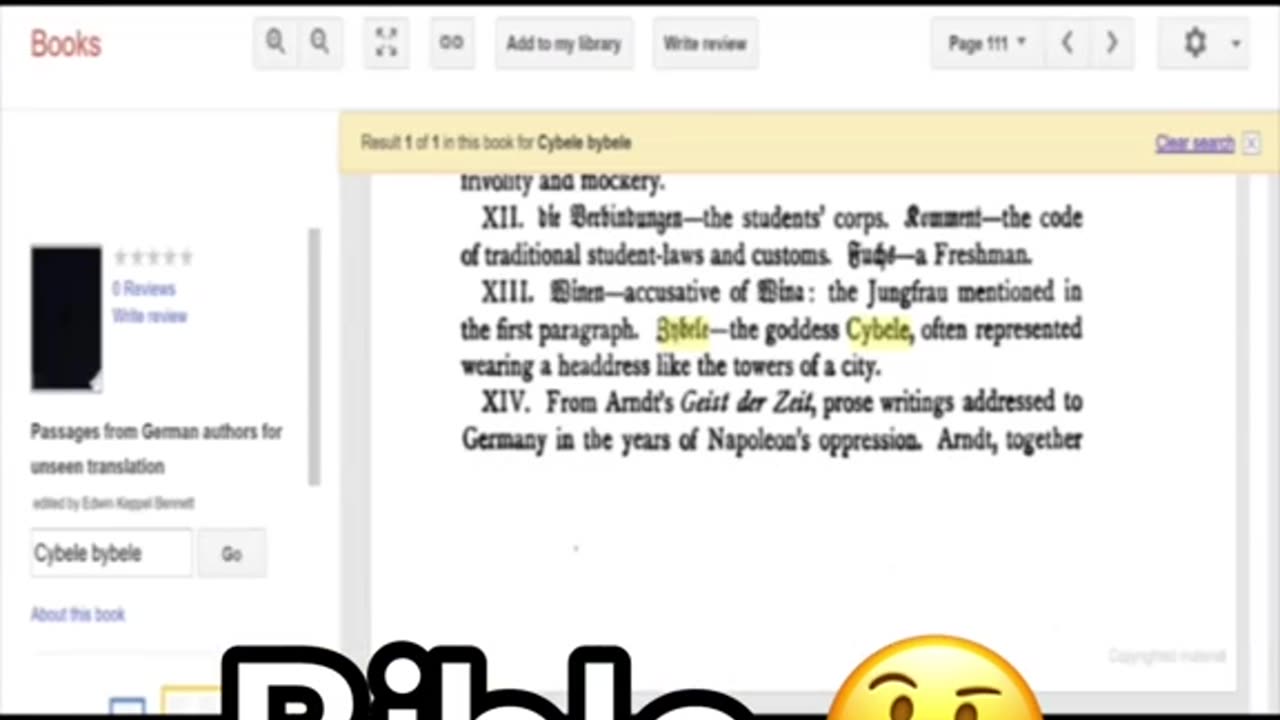
Task: Toggle full screen view icon
Action: pyautogui.click(x=386, y=43)
